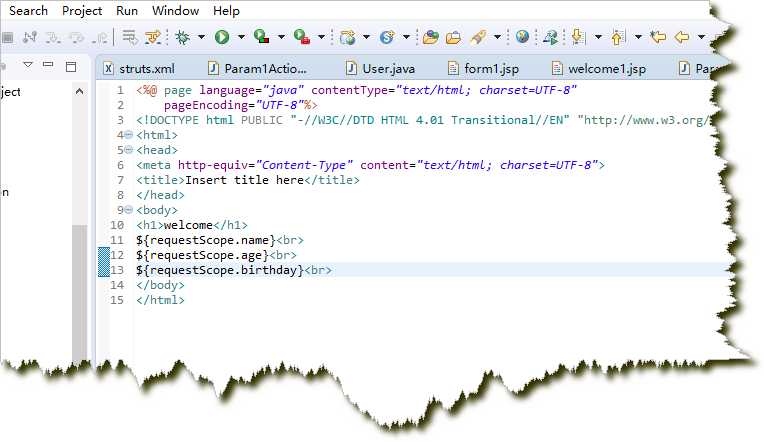Viewport: 764px width, 442px height.
Task: Place cursor in '${requestScope.name}' text
Action: [x=206, y=240]
